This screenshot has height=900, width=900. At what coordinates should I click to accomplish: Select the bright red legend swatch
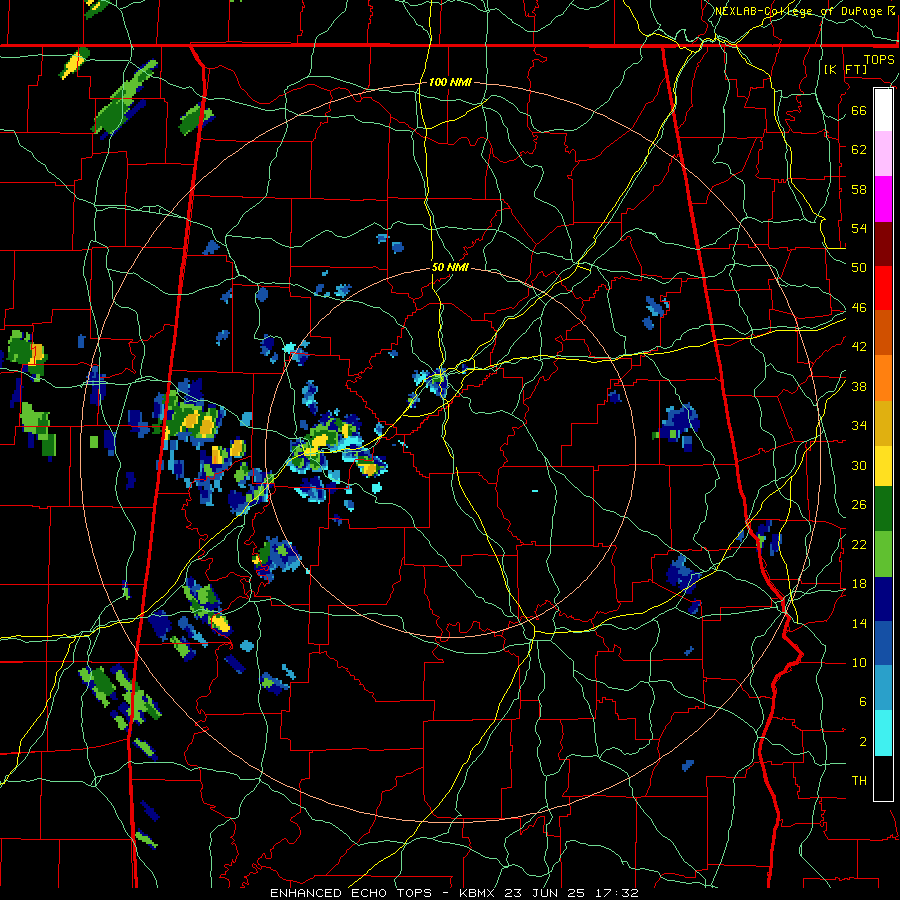tap(883, 289)
